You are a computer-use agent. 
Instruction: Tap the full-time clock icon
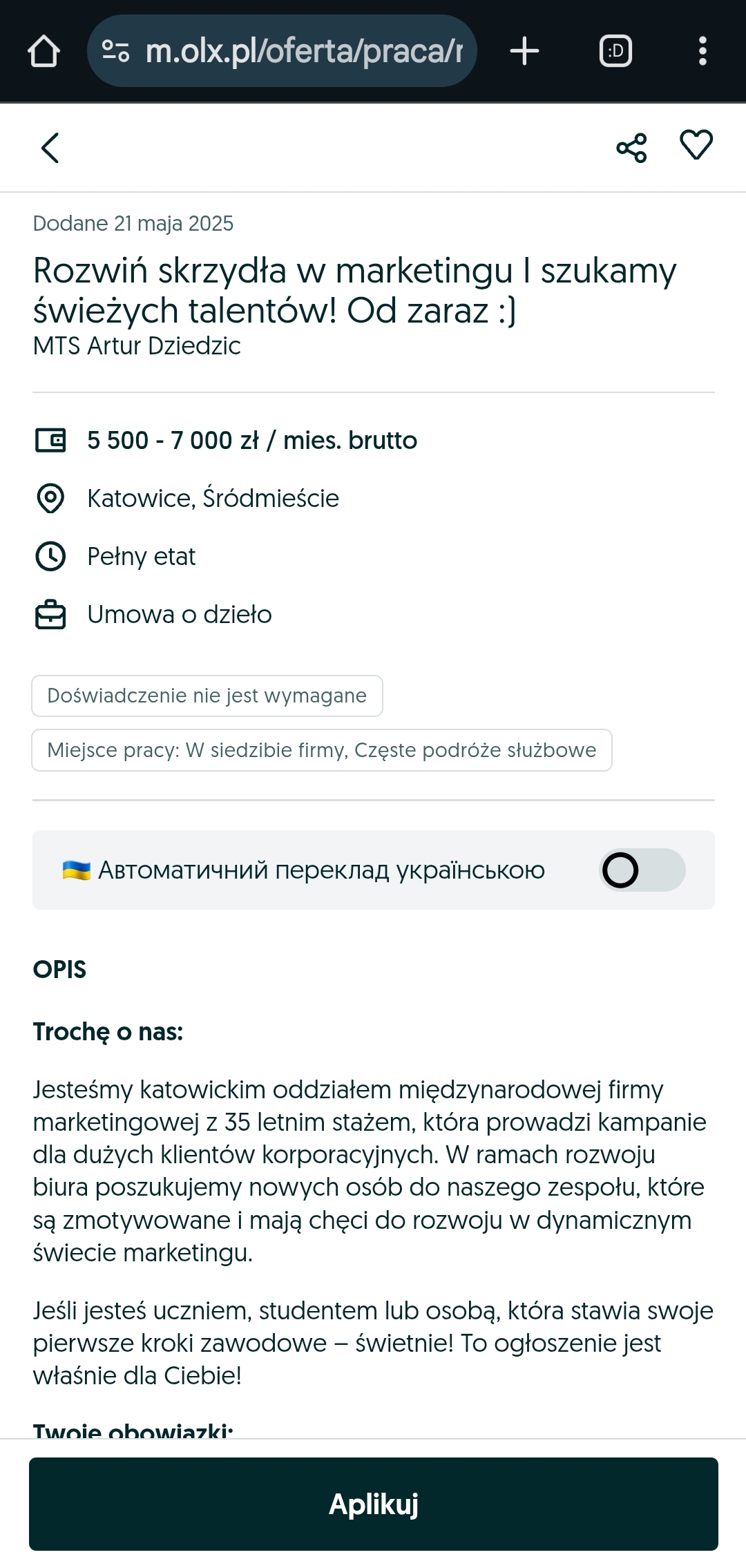coord(50,556)
